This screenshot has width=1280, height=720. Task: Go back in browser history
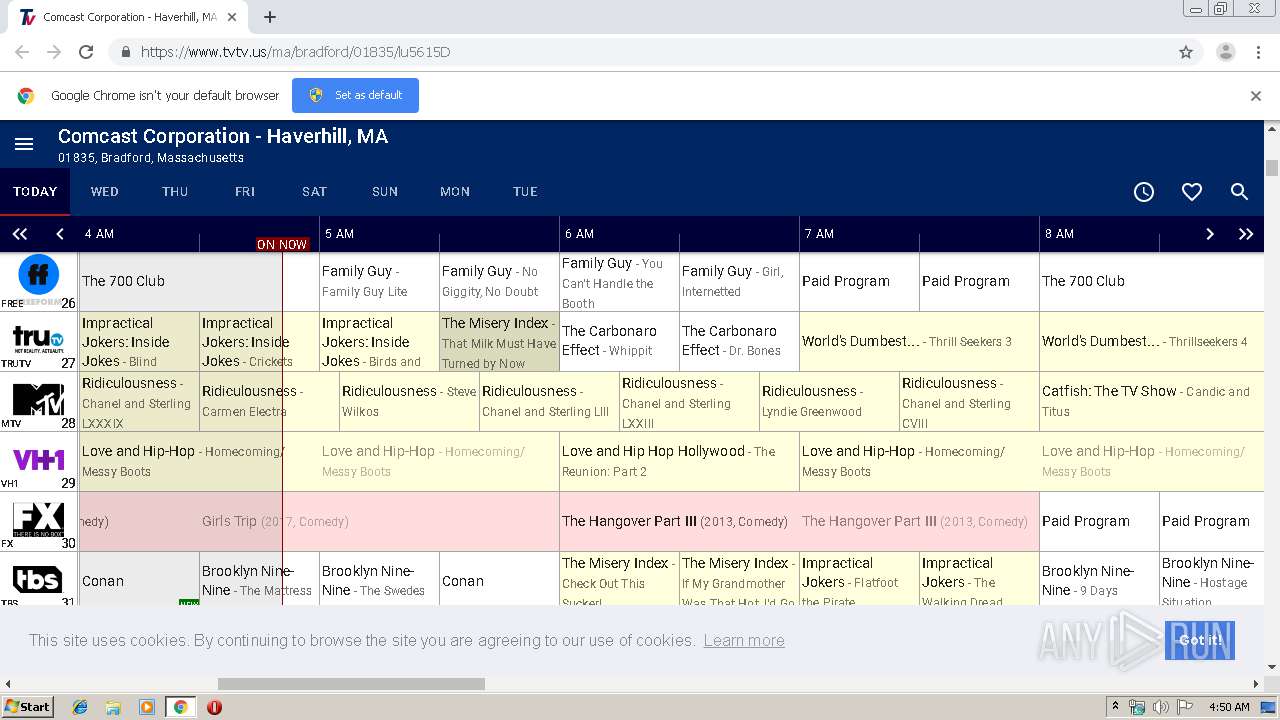click(x=22, y=52)
